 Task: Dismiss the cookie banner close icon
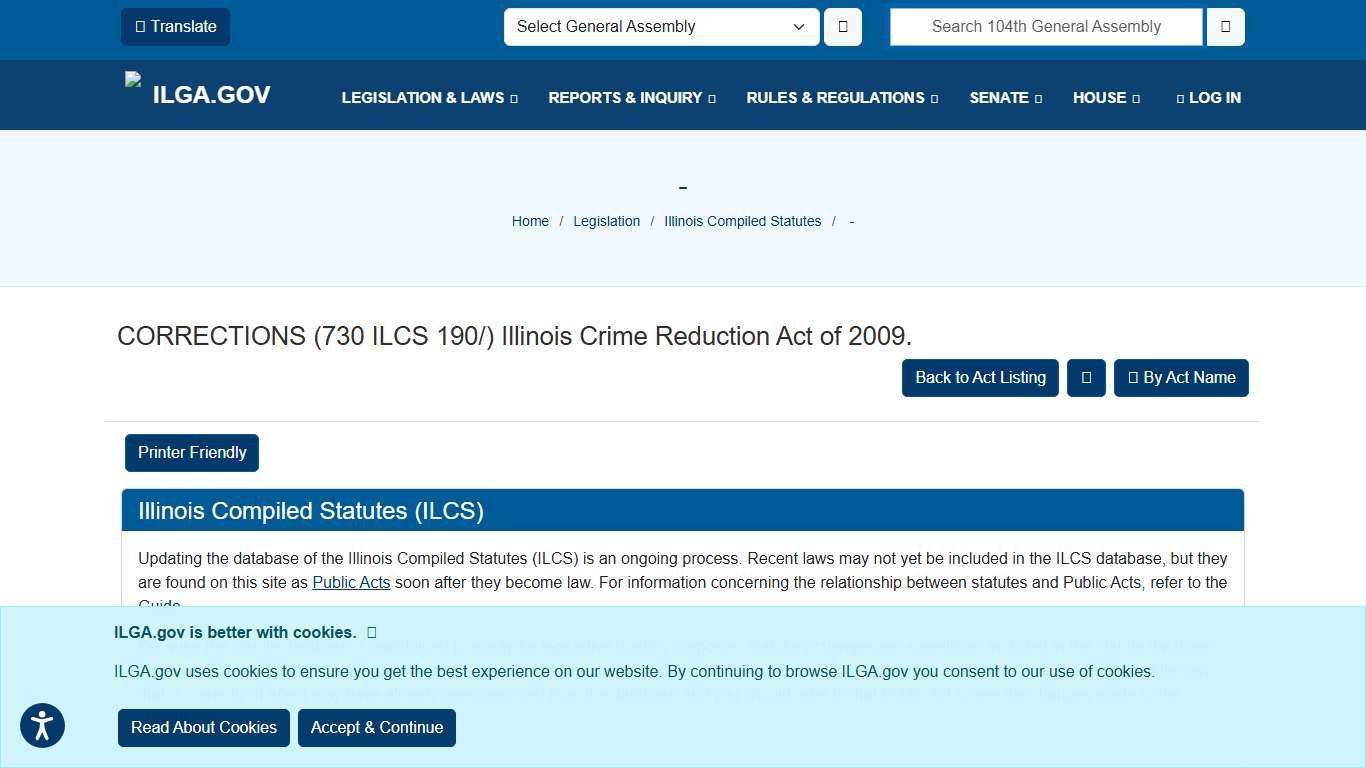pyautogui.click(x=372, y=632)
